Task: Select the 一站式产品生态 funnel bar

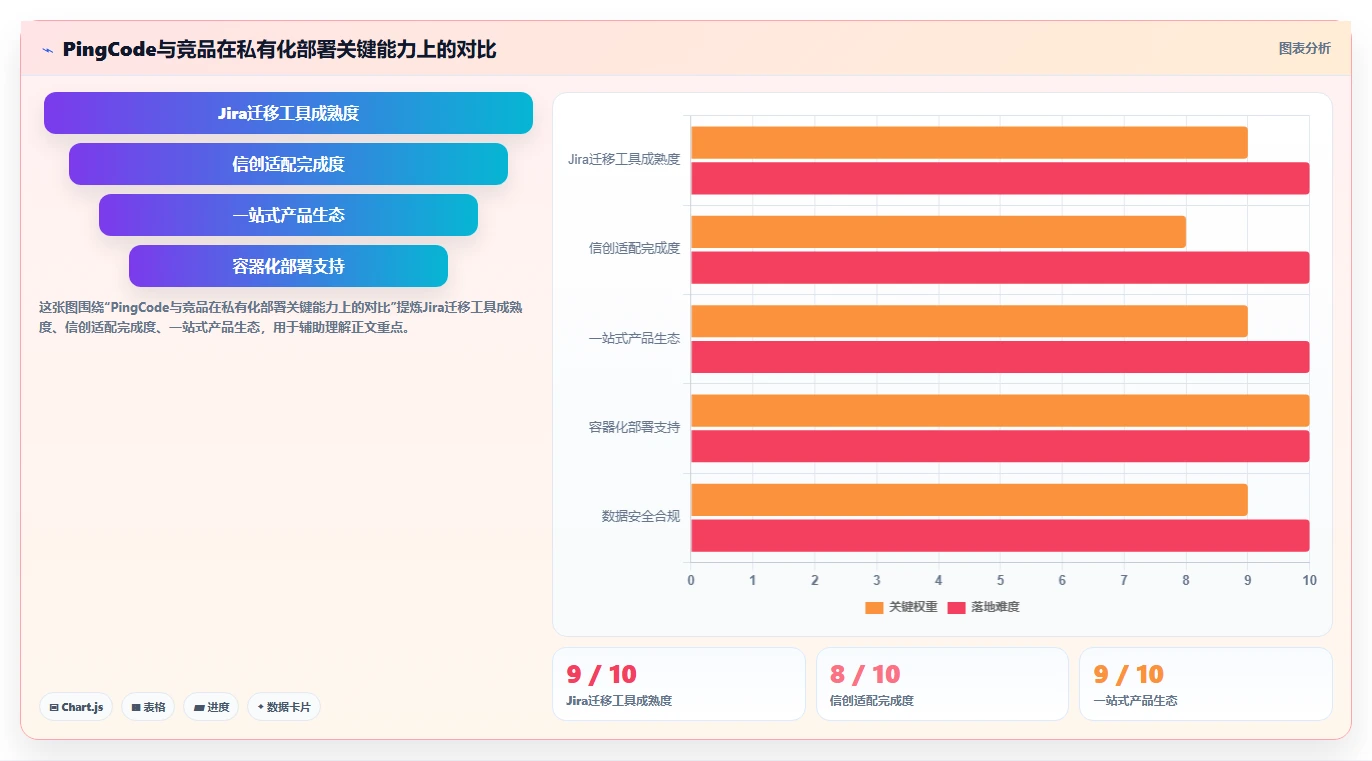Action: (x=288, y=215)
